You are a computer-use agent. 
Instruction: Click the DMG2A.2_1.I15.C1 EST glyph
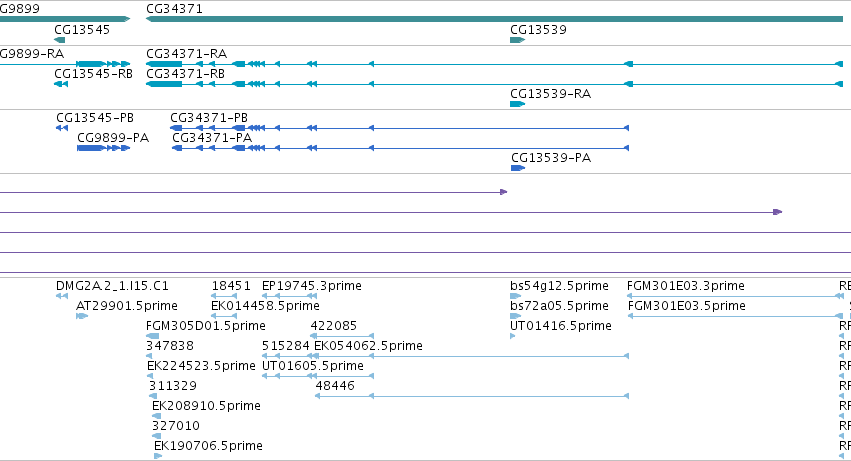pos(62,296)
